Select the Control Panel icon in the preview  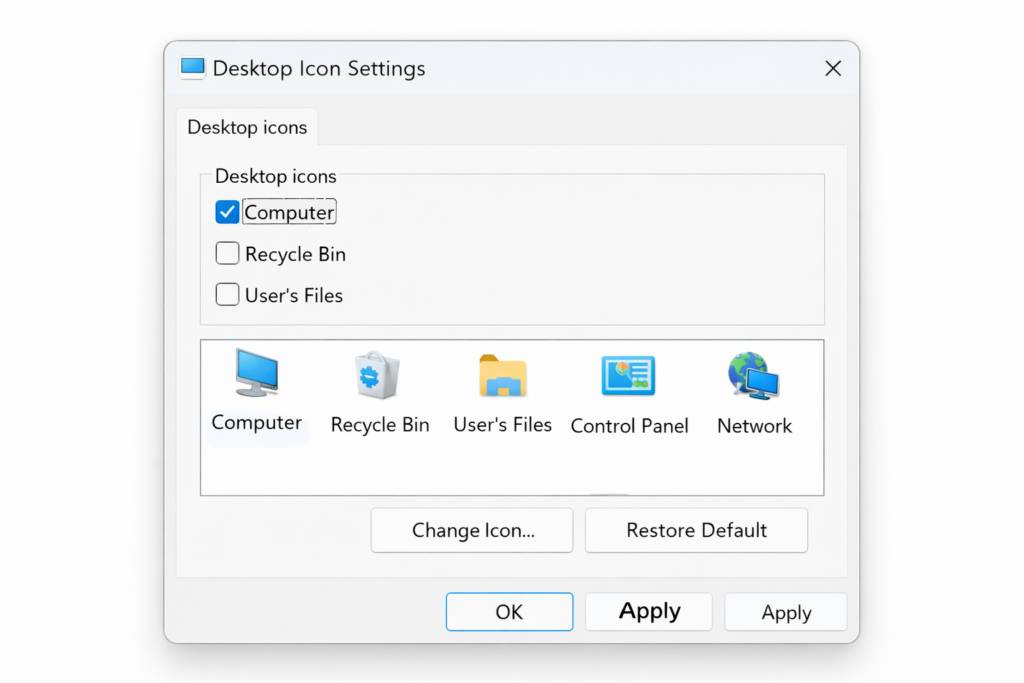tap(629, 376)
